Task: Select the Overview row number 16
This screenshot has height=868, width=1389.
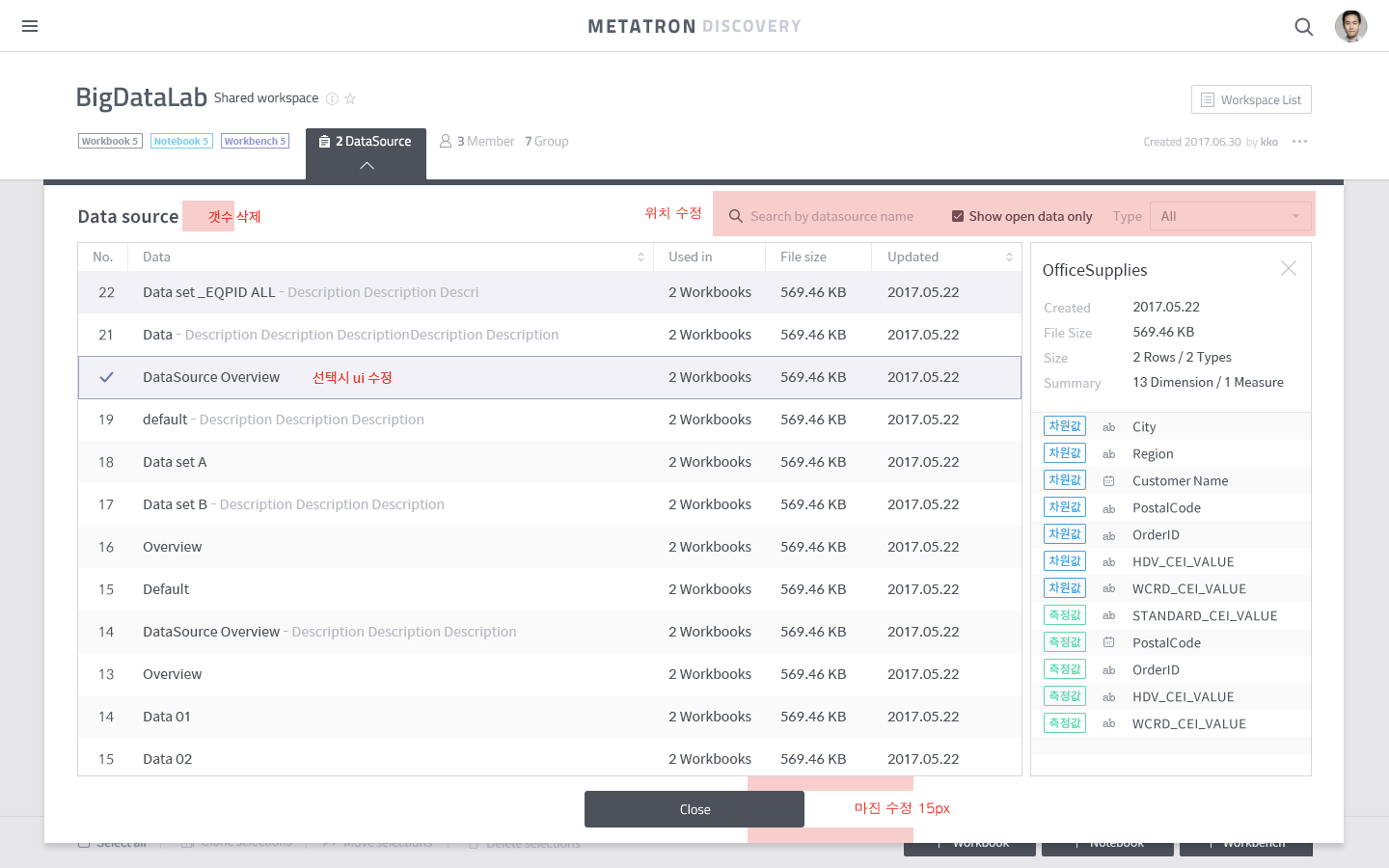Action: (x=550, y=547)
